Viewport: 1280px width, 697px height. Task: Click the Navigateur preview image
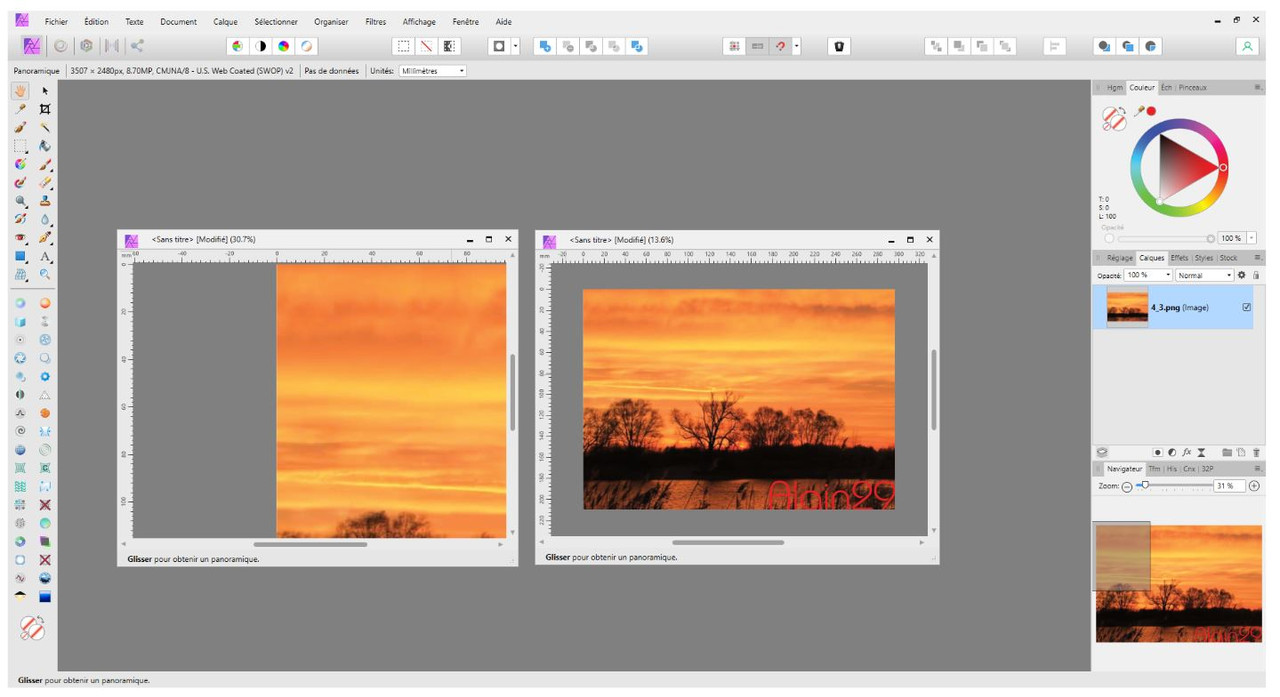coord(1179,584)
